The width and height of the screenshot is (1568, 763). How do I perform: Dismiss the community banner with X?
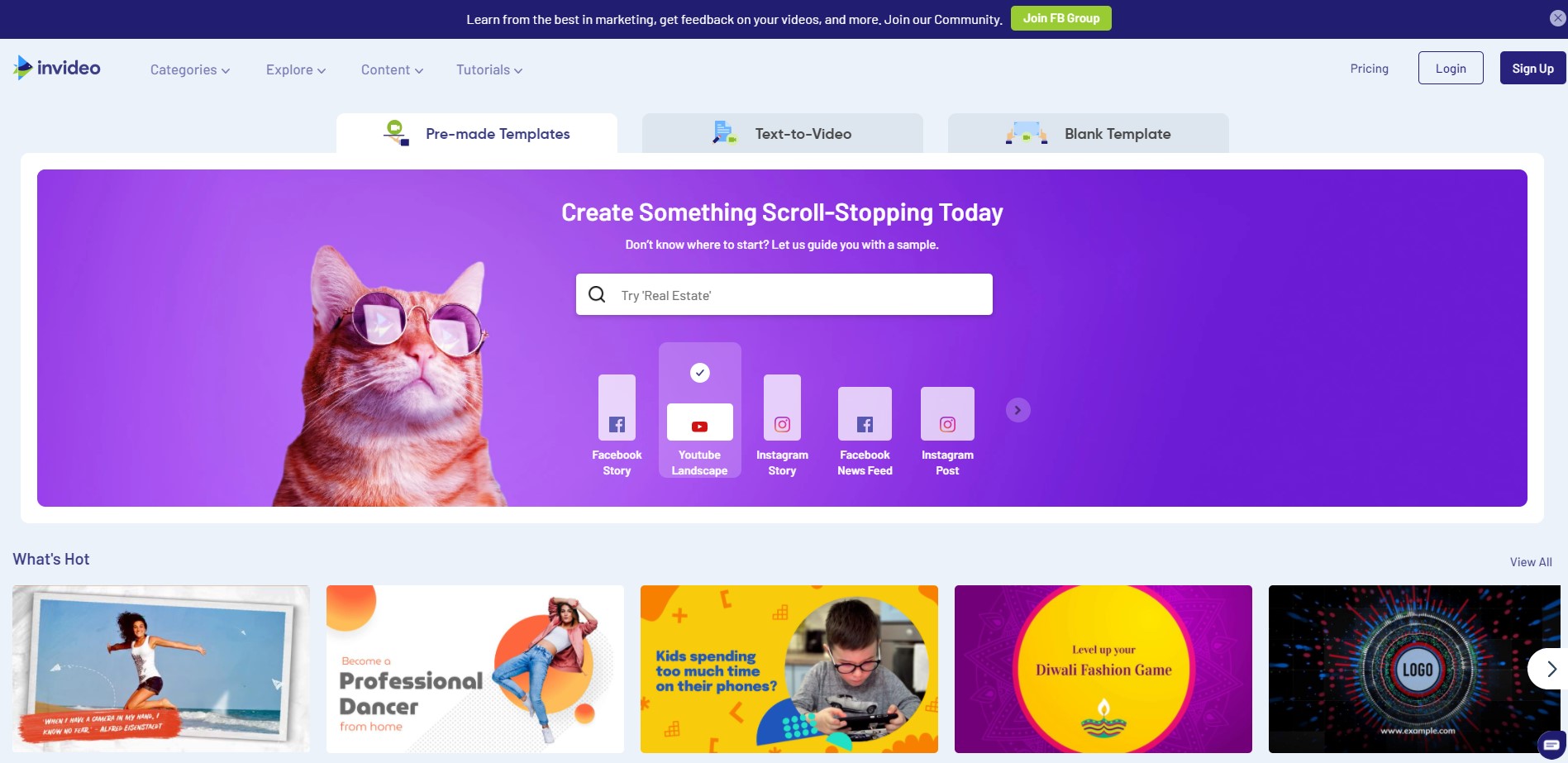[x=1557, y=18]
